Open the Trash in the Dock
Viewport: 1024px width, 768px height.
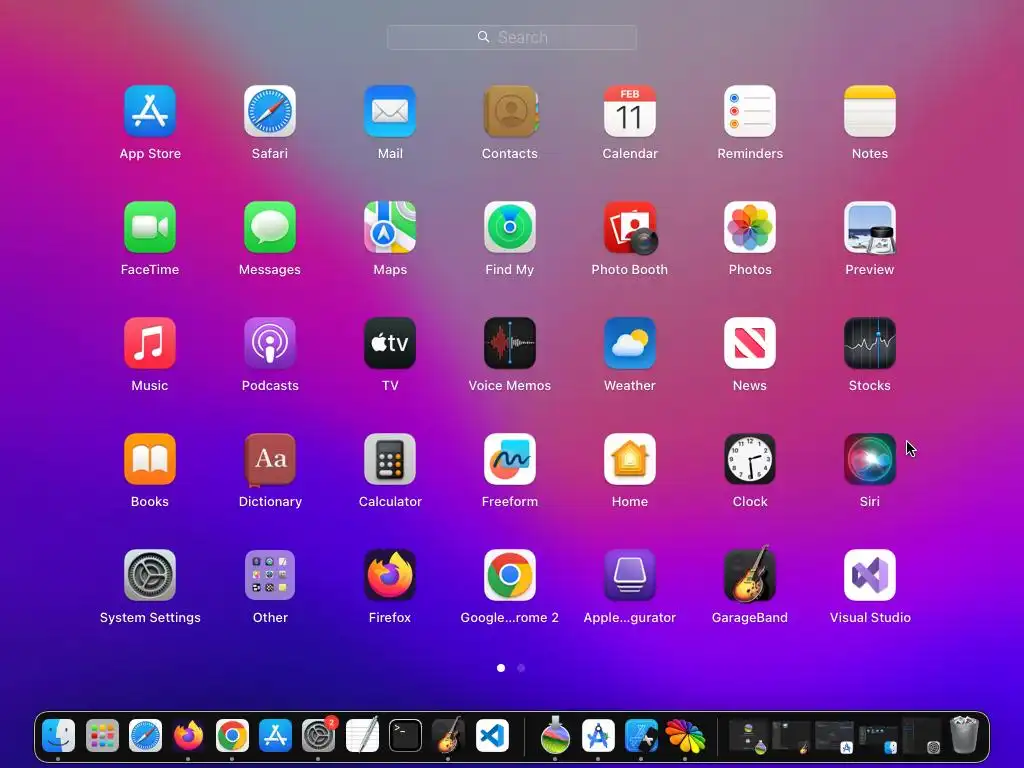(x=965, y=735)
